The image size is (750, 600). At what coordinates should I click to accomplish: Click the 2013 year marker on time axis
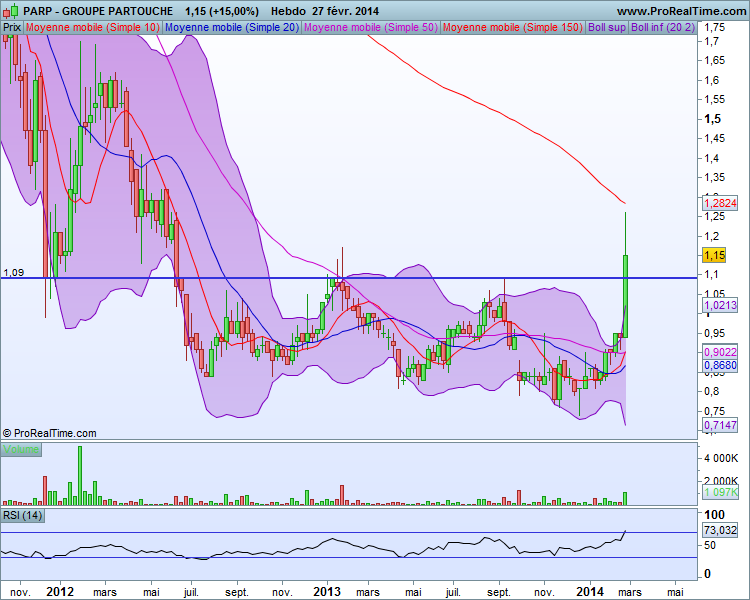[x=327, y=592]
